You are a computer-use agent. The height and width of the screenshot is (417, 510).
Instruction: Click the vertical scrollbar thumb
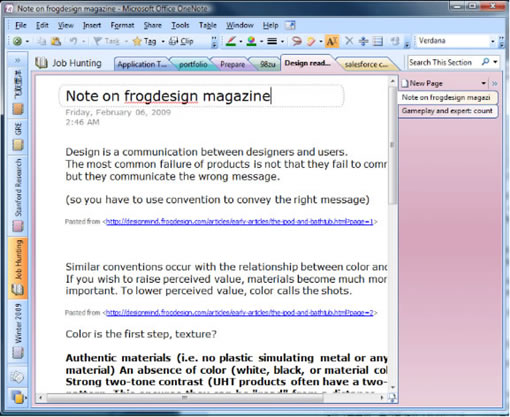click(392, 145)
